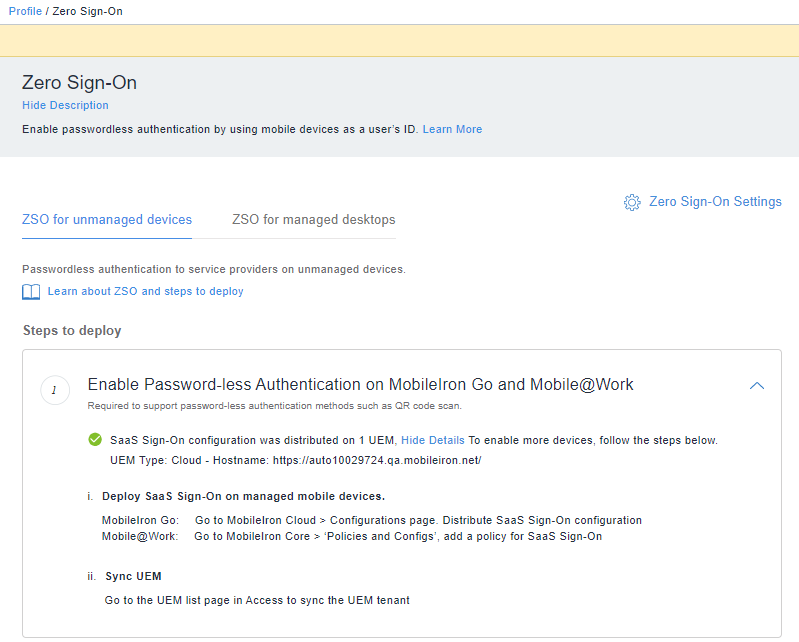Click the UEM hostname URL text

point(377,460)
